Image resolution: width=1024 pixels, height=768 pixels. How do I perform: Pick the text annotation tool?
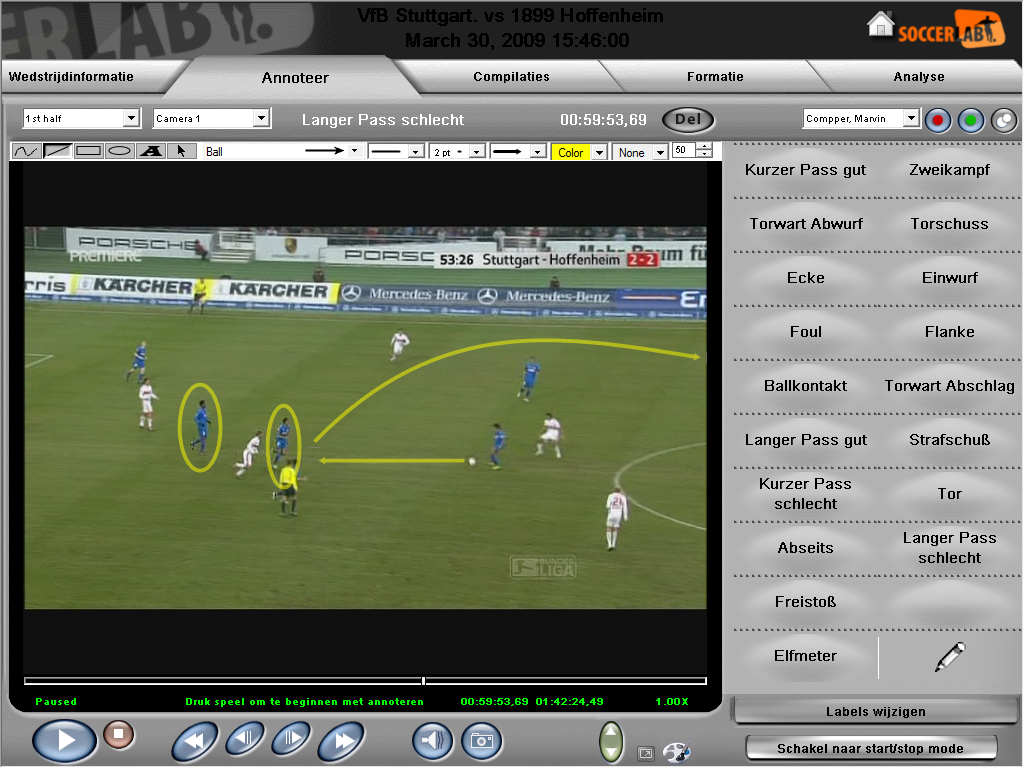coord(150,152)
